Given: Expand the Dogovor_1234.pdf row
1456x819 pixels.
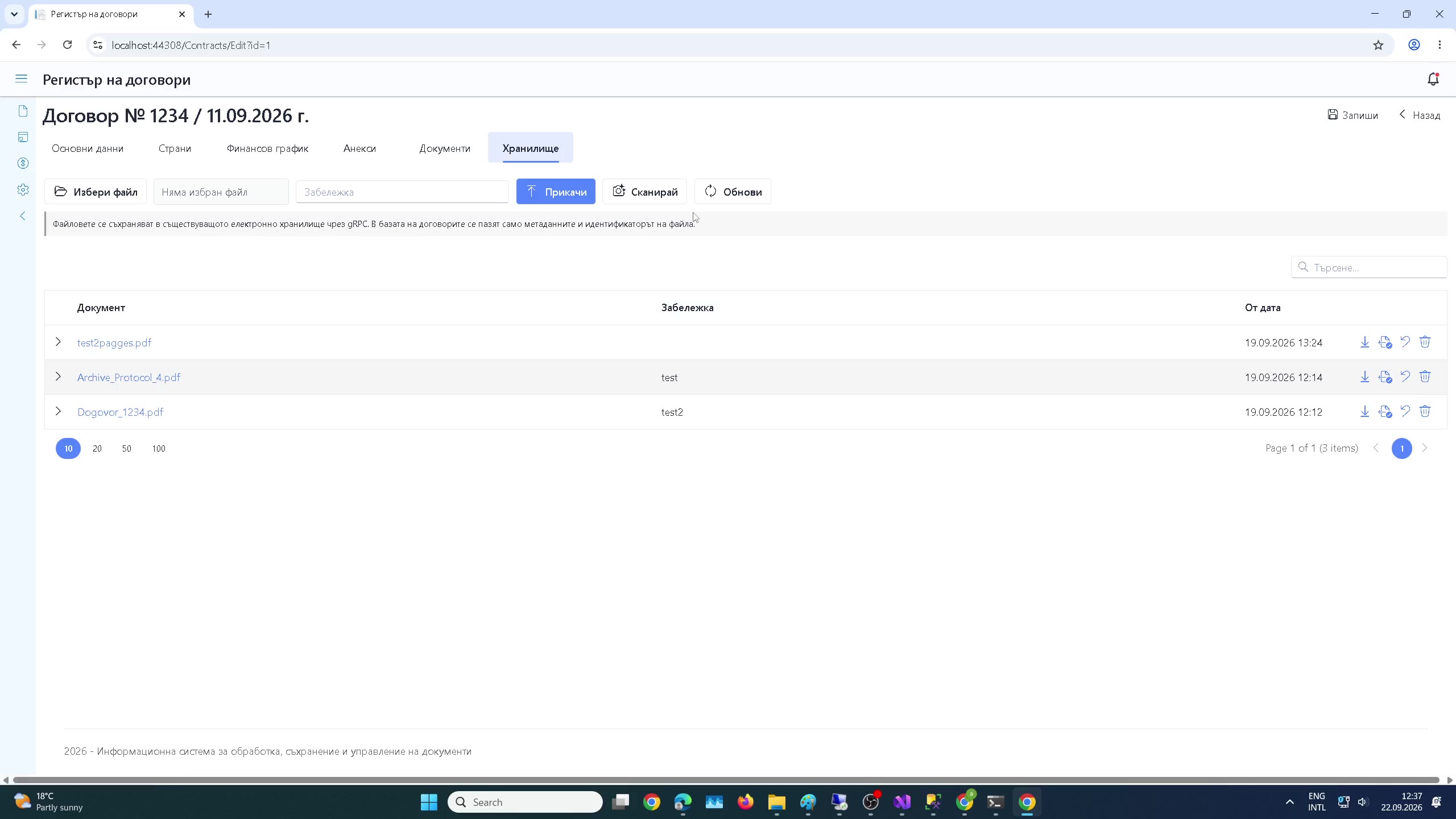Looking at the screenshot, I should point(58,411).
